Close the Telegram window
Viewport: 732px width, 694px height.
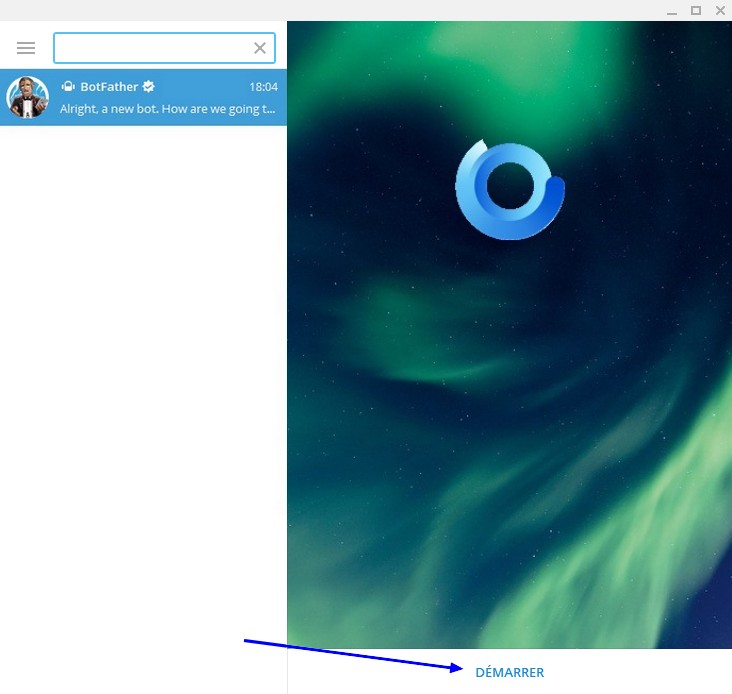click(719, 10)
